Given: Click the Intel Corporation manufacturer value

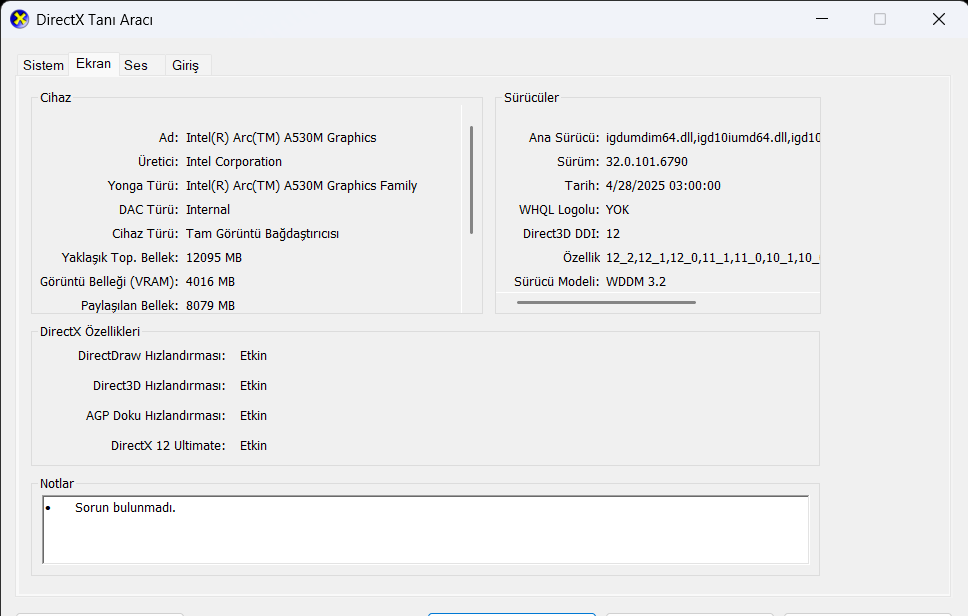Looking at the screenshot, I should pos(234,162).
